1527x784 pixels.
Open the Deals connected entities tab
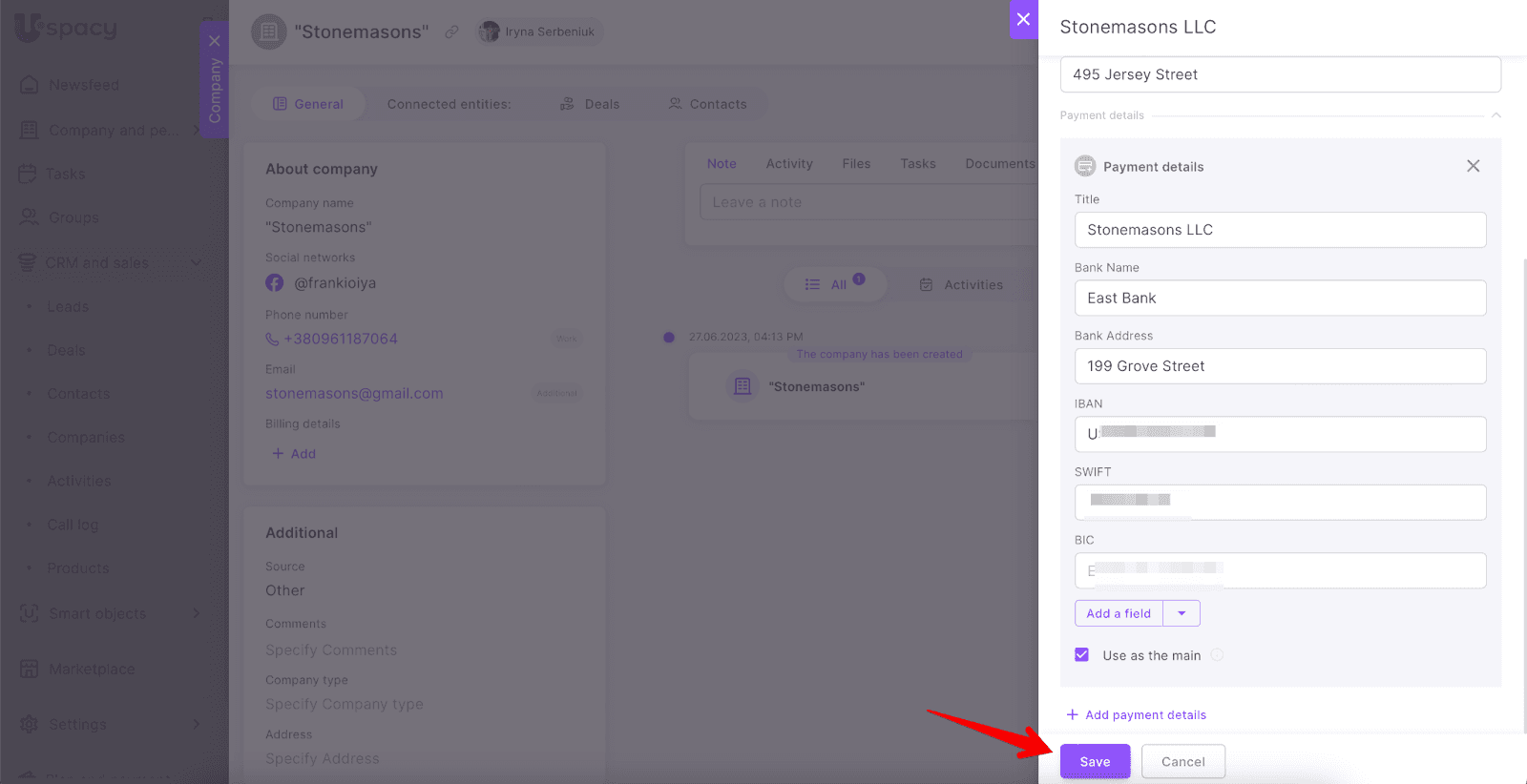(590, 104)
